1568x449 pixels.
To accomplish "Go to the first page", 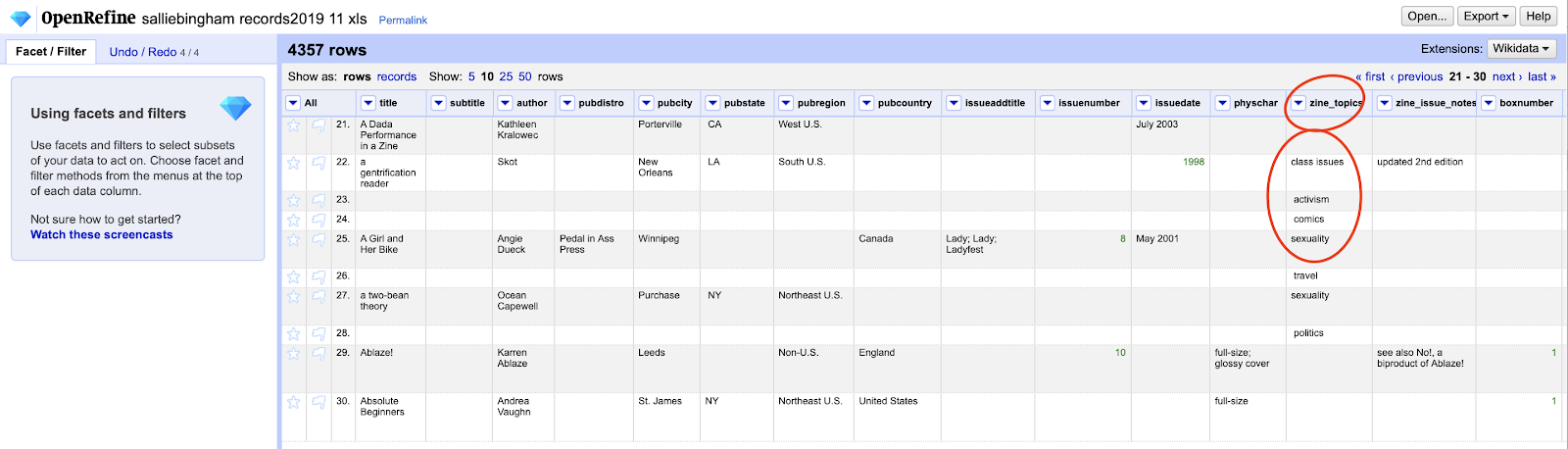I will tap(1370, 76).
